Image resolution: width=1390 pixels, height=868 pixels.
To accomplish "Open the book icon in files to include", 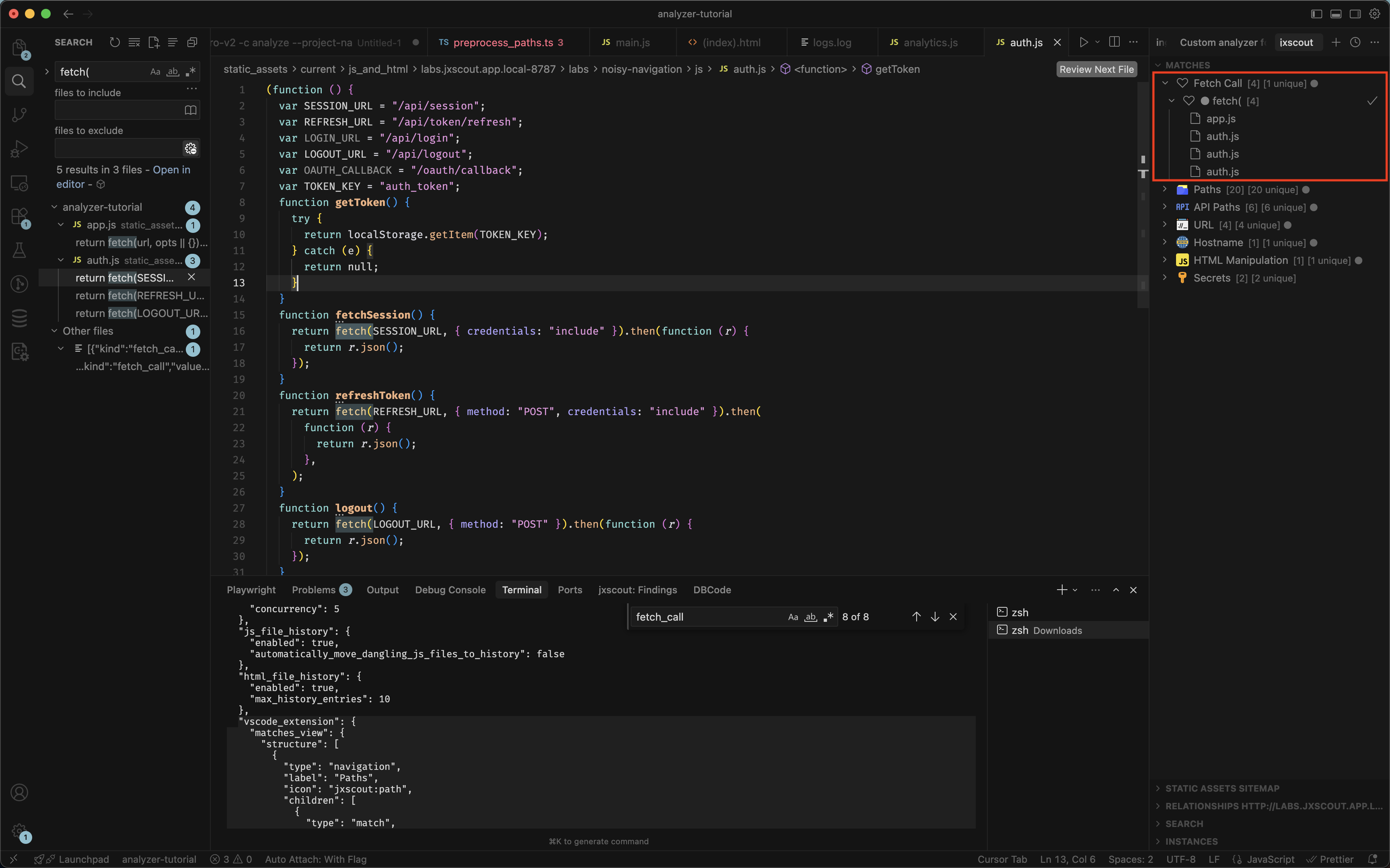I will click(191, 110).
